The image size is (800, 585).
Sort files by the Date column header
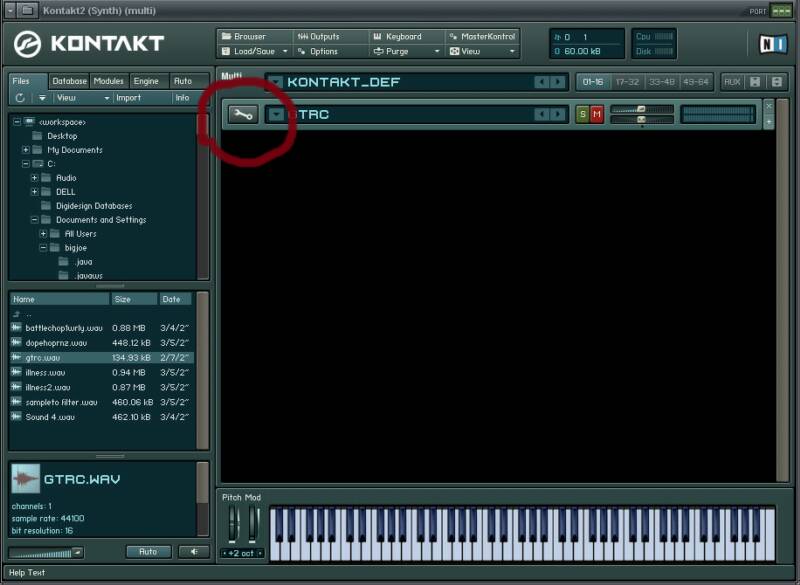(x=176, y=299)
